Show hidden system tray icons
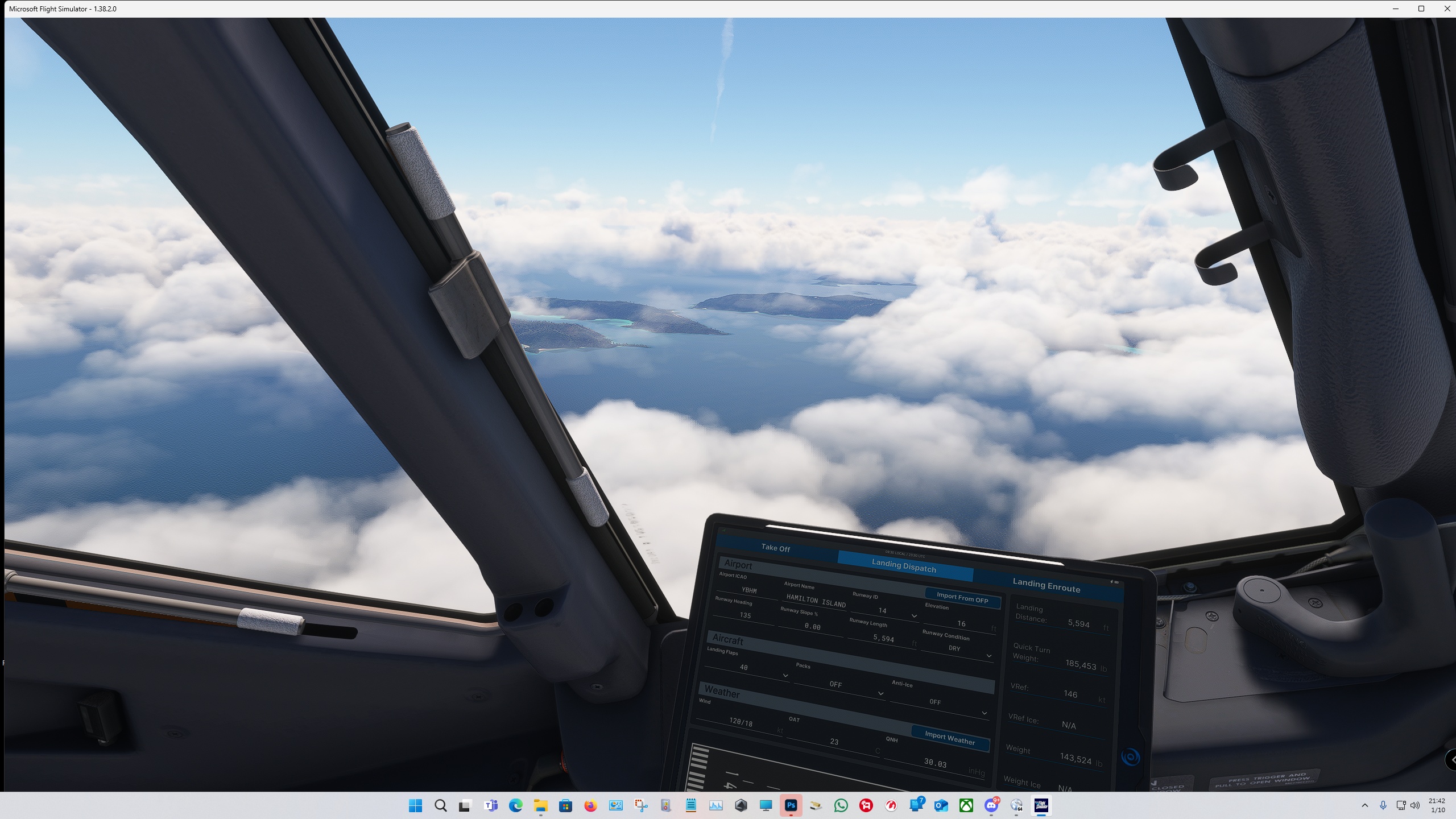Screen dimensions: 1456x819 tap(1365, 805)
